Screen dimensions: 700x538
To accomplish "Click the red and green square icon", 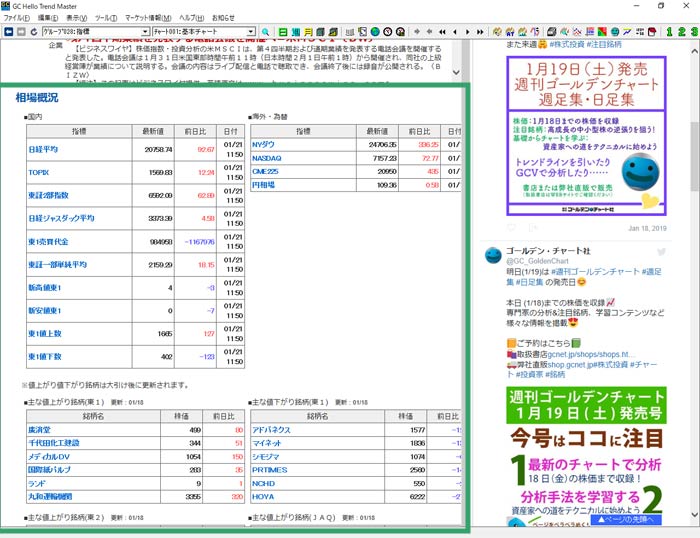I will pyautogui.click(x=602, y=32).
